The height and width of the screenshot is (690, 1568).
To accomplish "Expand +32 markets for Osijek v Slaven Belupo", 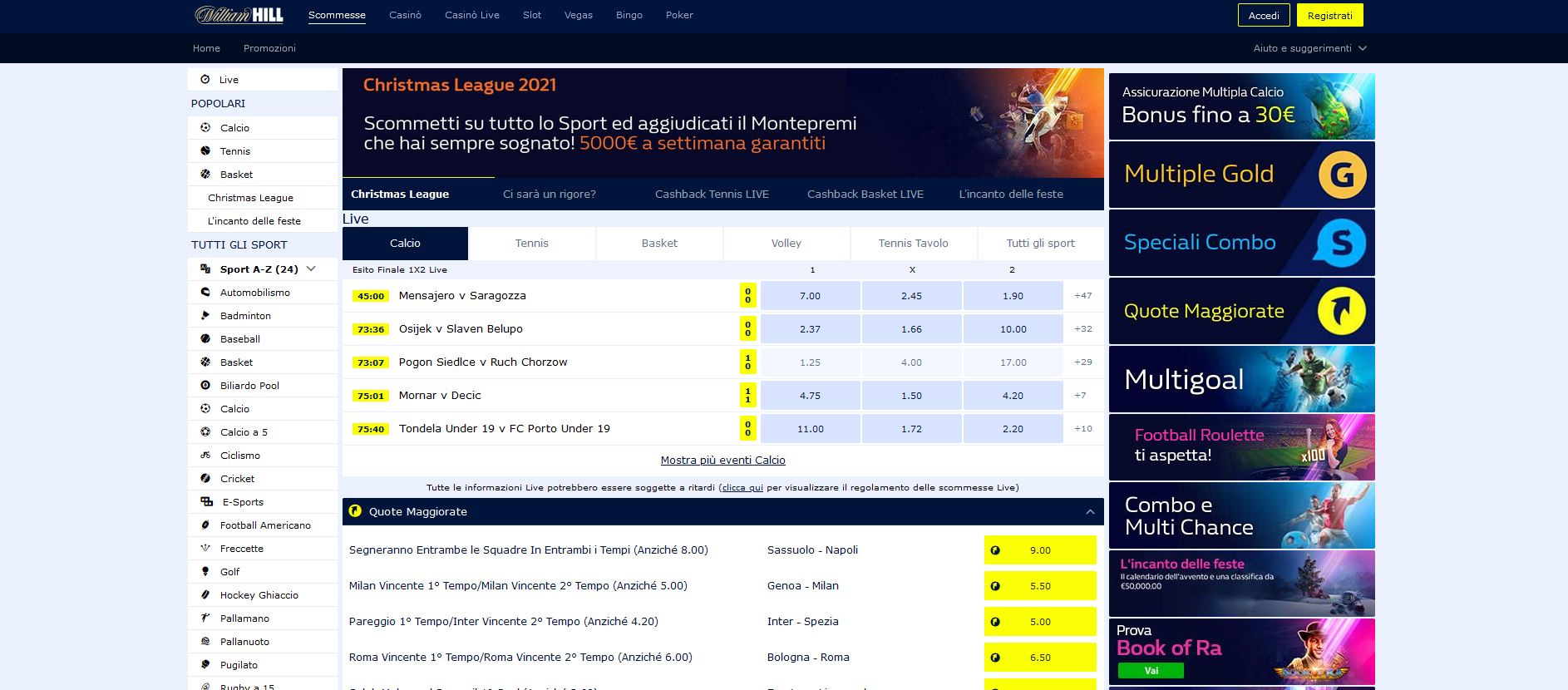I will (x=1082, y=328).
